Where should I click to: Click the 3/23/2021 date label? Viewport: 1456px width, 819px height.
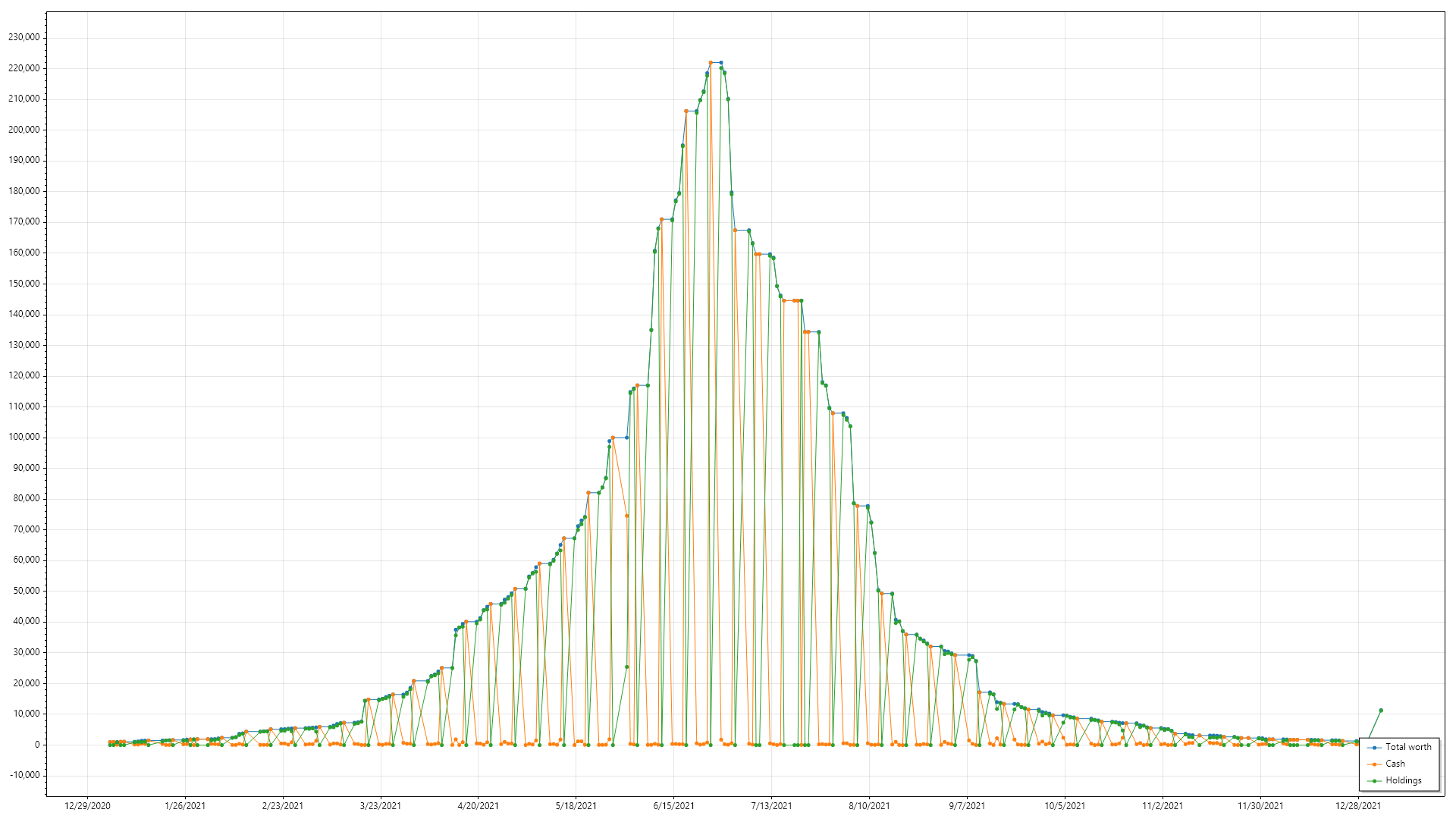coord(381,806)
